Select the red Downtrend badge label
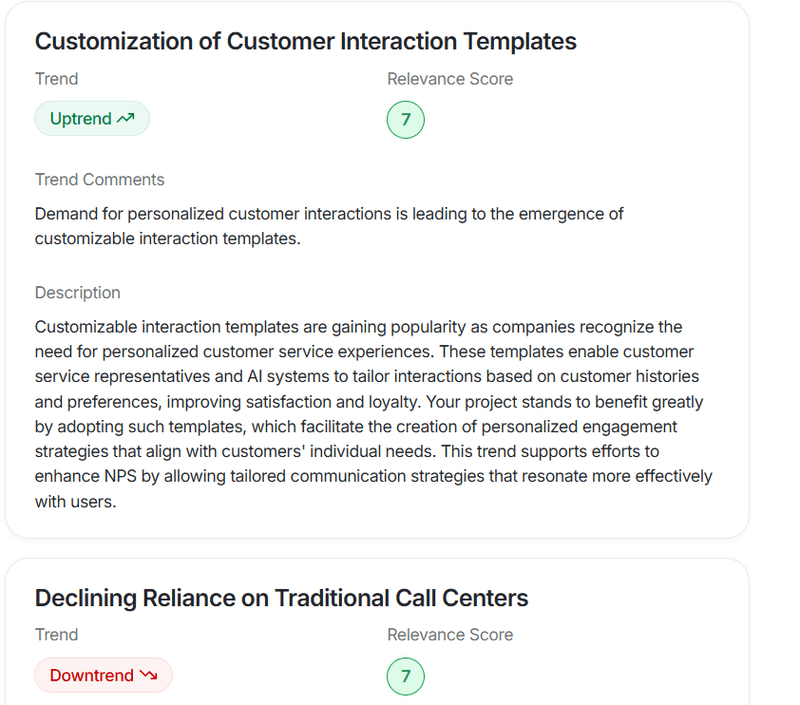Image resolution: width=800 pixels, height=705 pixels. pos(92,676)
